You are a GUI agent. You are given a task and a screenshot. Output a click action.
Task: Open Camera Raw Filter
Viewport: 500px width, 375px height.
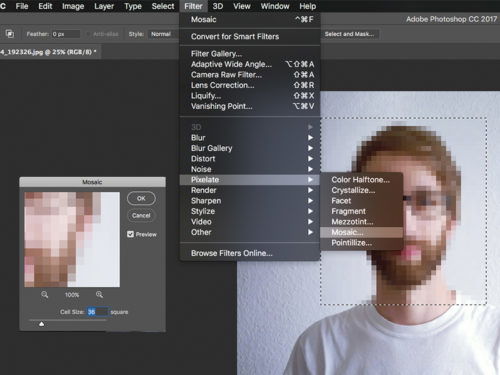tap(250, 75)
